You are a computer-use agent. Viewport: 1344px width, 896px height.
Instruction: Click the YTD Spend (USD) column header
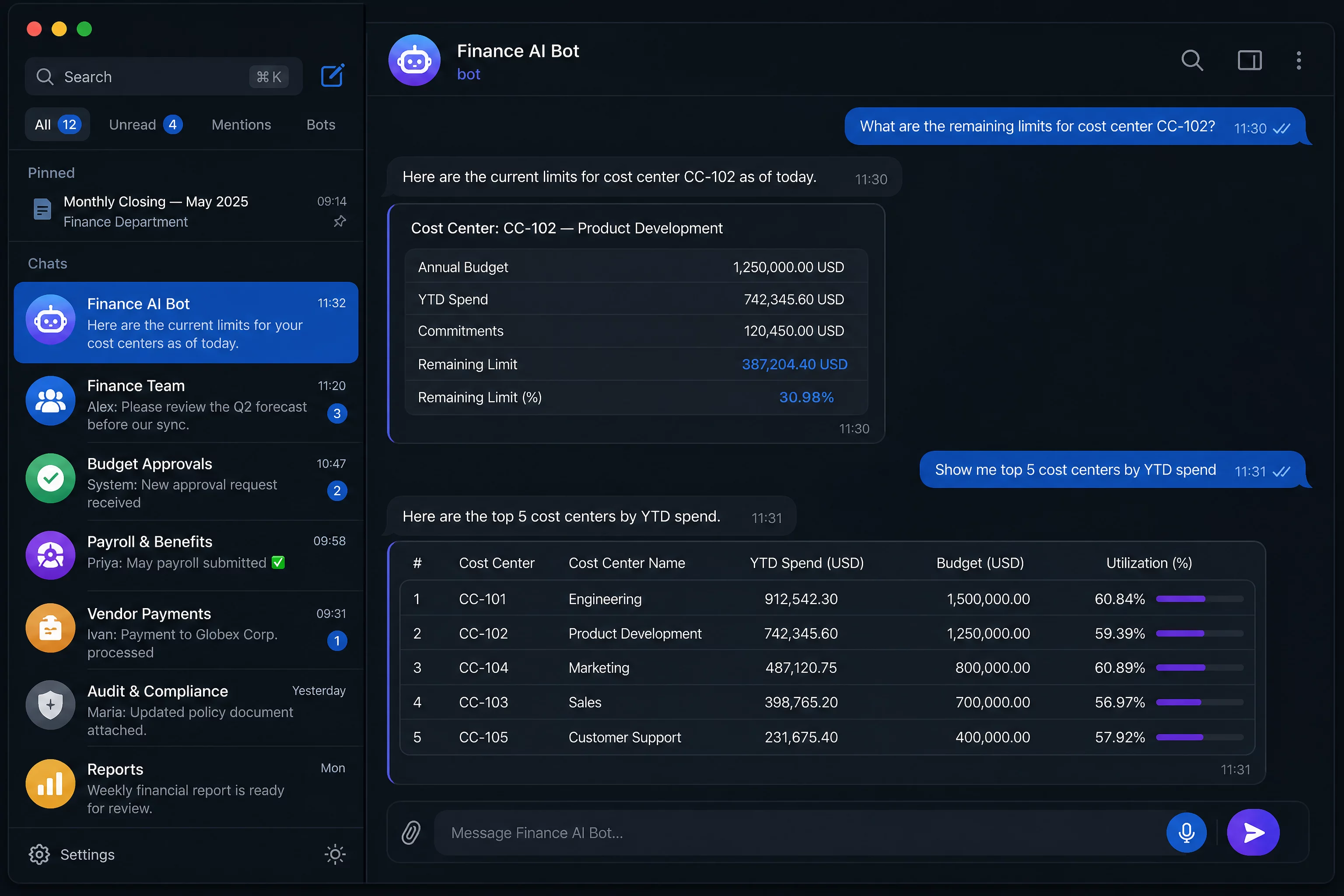tap(806, 563)
